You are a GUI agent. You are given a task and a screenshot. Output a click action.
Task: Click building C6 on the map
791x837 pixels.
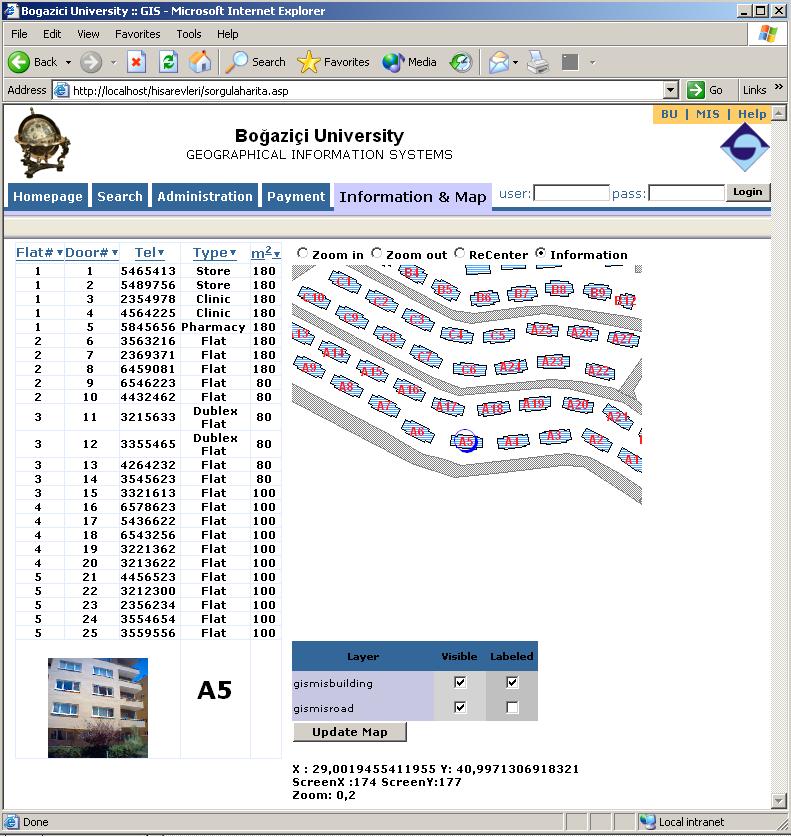click(x=469, y=369)
